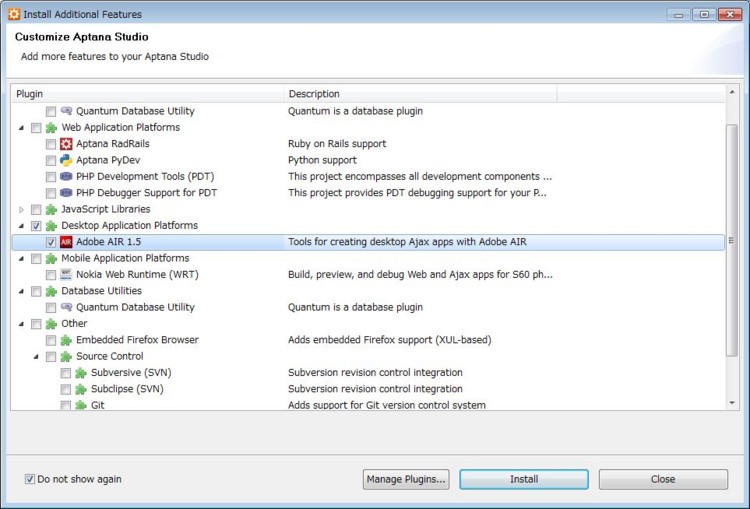Collapse the Desktop Application Platforms group
Screen dimensions: 750x509
(21, 226)
